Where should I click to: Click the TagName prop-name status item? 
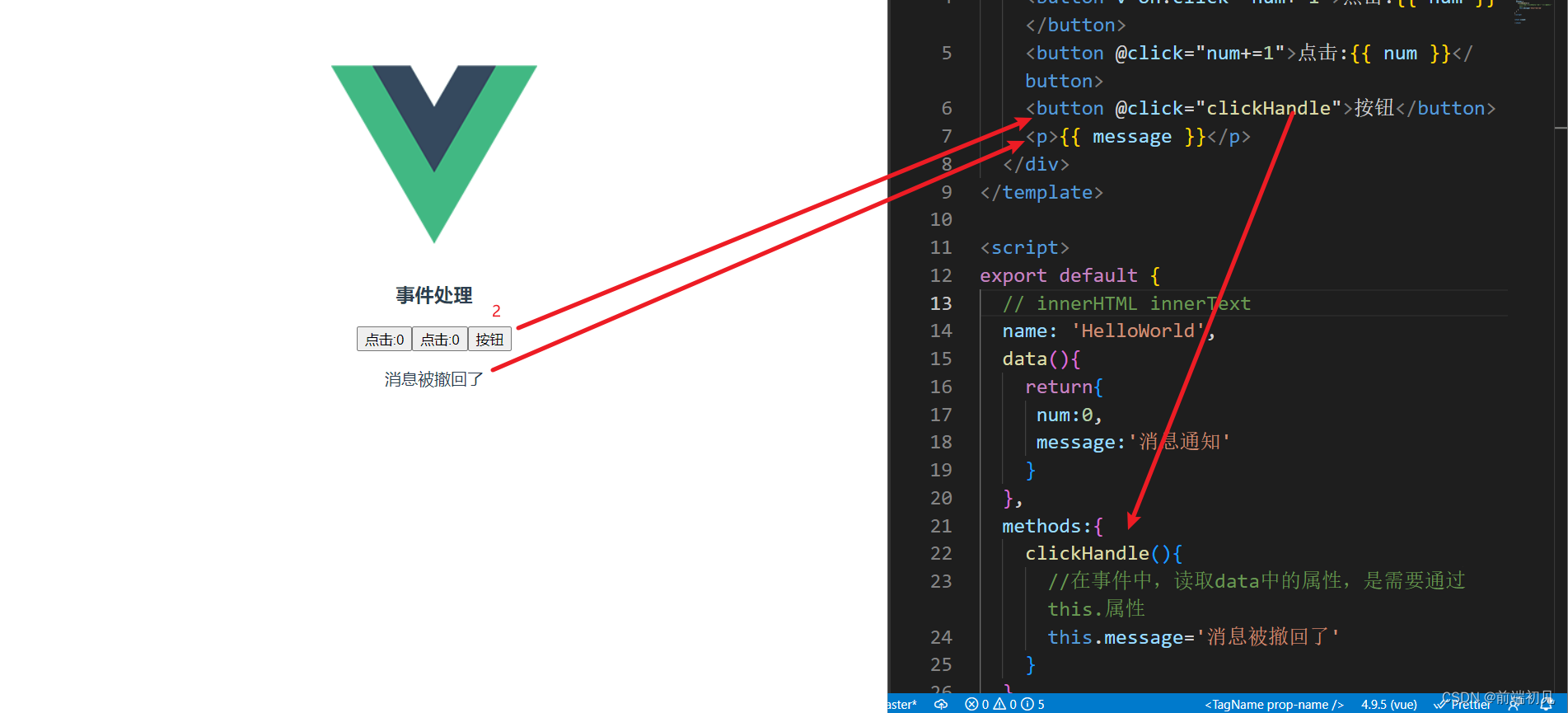point(1274,704)
